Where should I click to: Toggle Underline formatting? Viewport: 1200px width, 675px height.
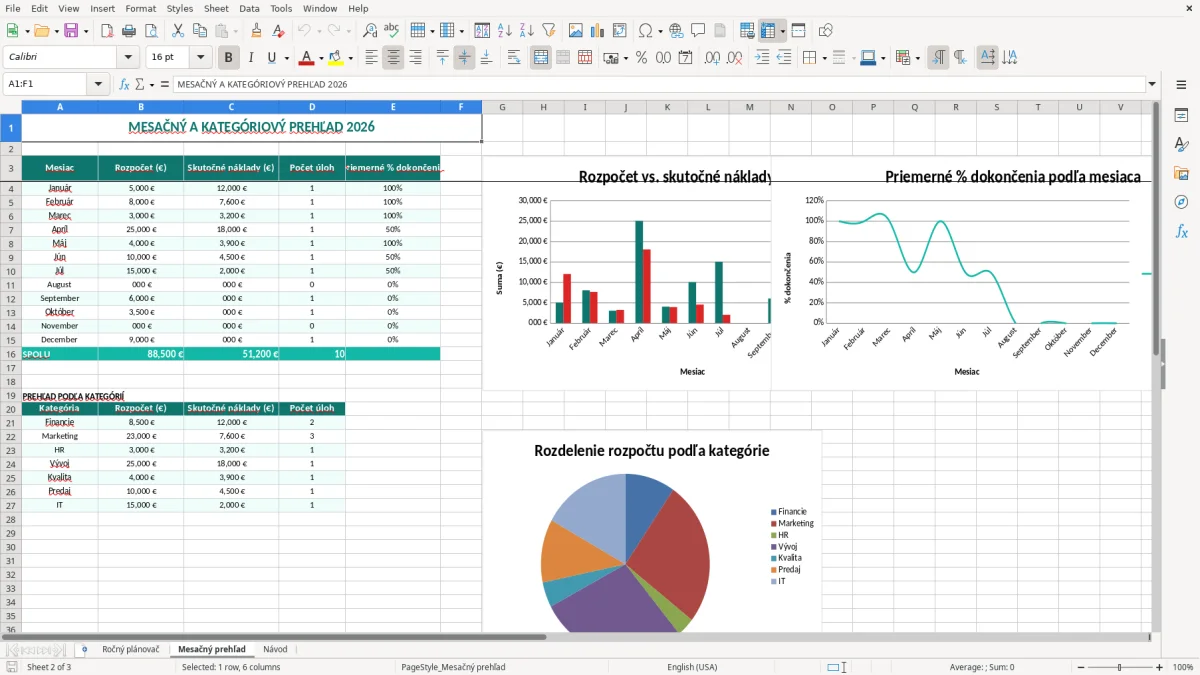click(272, 58)
